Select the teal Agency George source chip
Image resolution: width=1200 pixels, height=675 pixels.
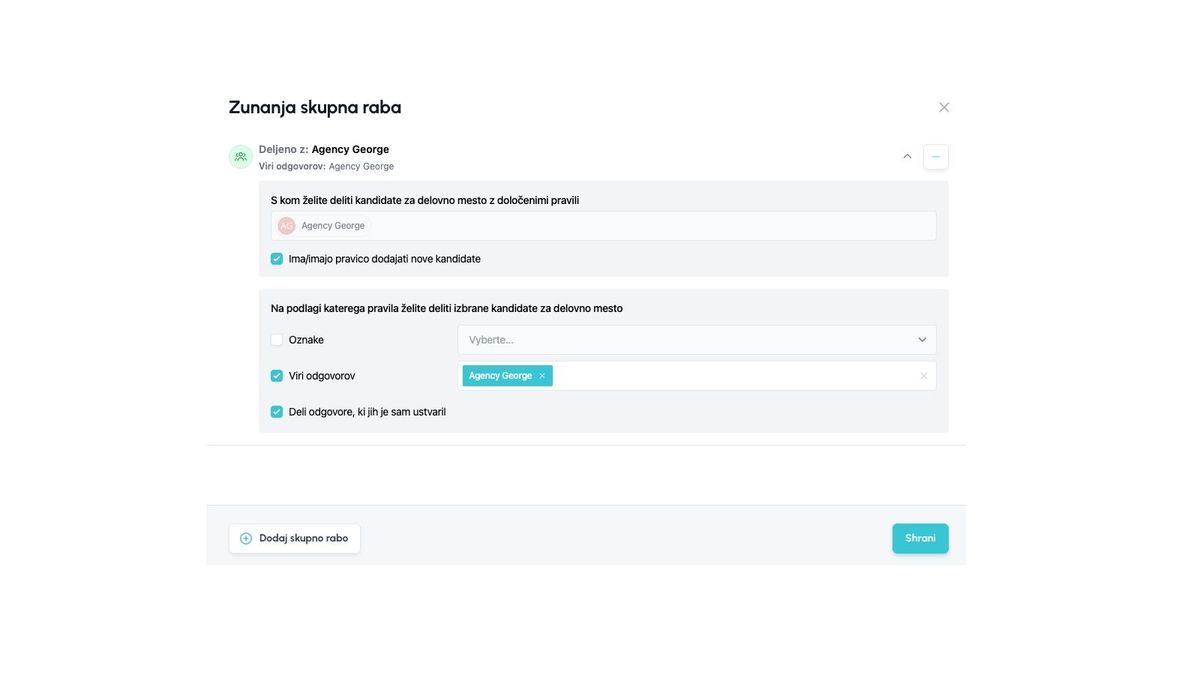tap(500, 376)
